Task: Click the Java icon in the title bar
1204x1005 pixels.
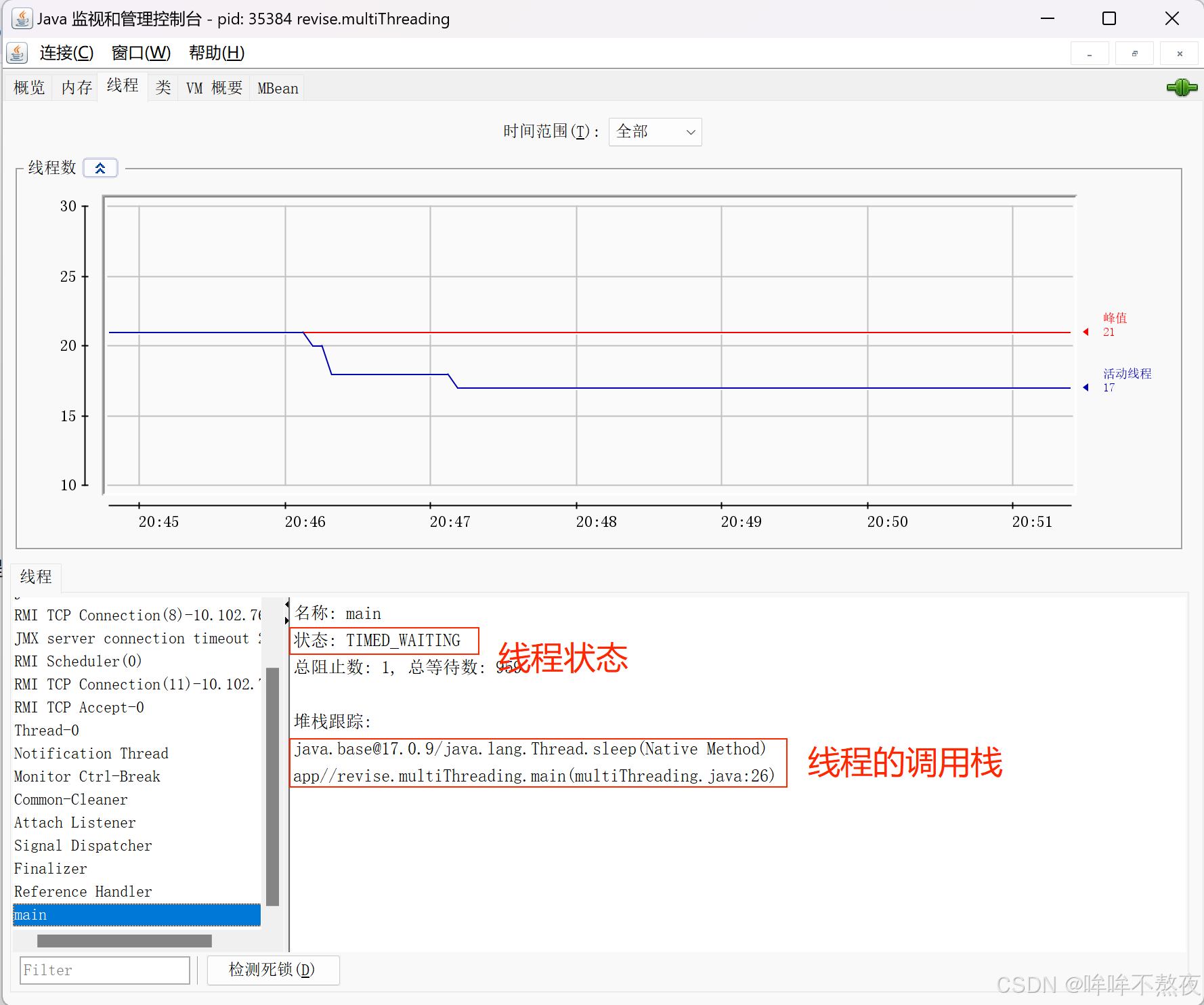Action: 22,19
